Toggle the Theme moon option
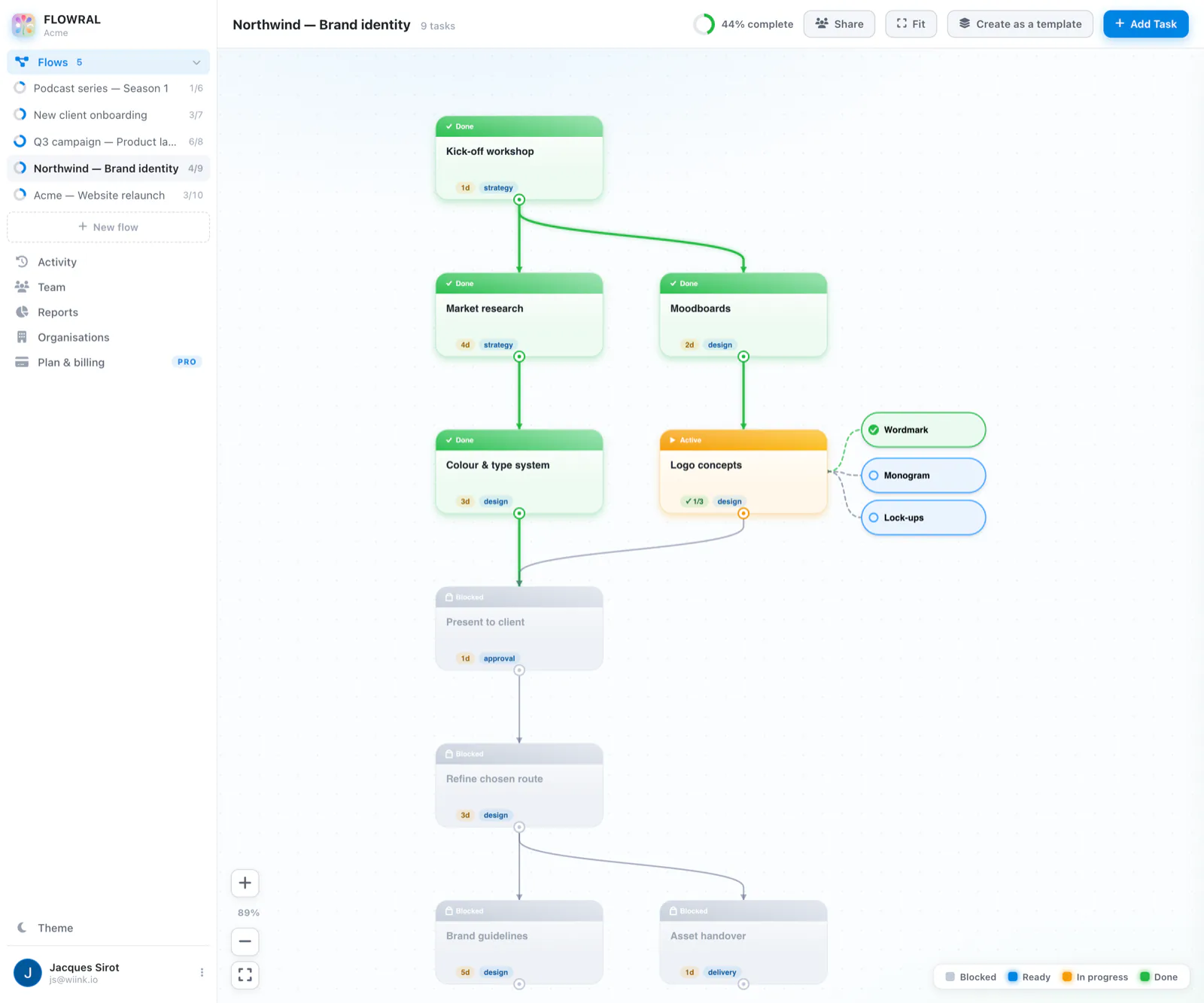This screenshot has width=1204, height=1003. point(108,928)
